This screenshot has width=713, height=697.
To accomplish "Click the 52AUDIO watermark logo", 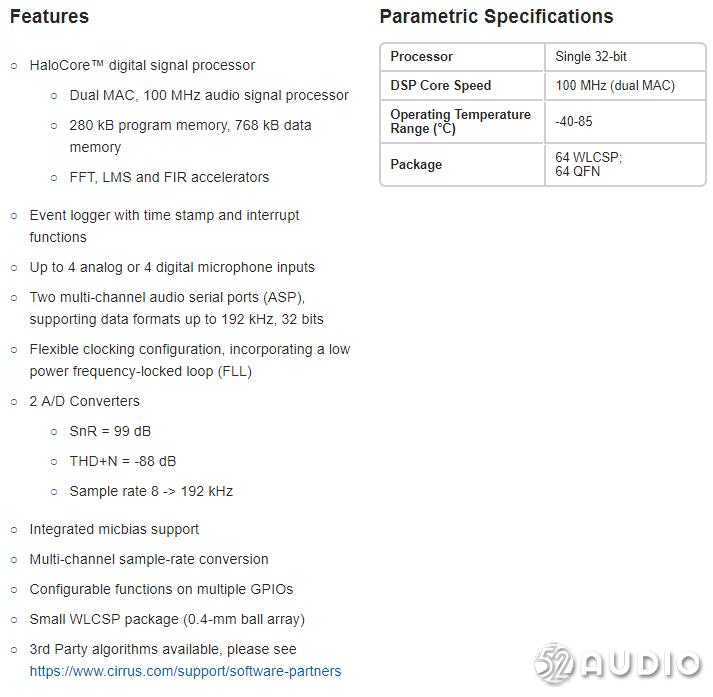I will [617, 665].
